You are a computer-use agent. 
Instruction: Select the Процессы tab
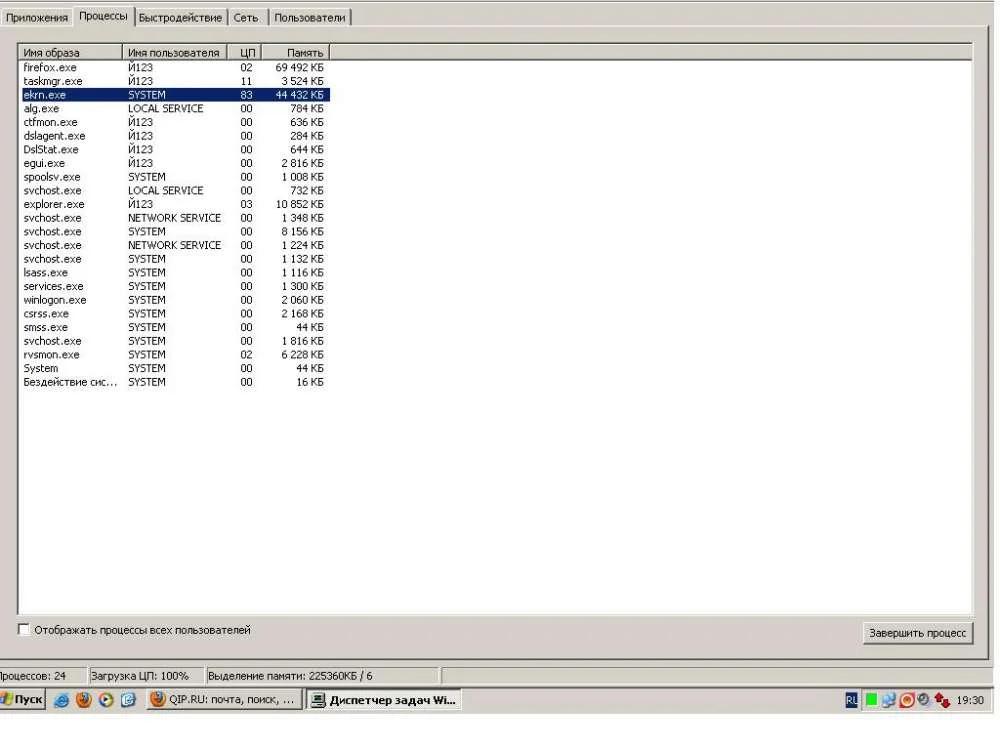pos(103,16)
